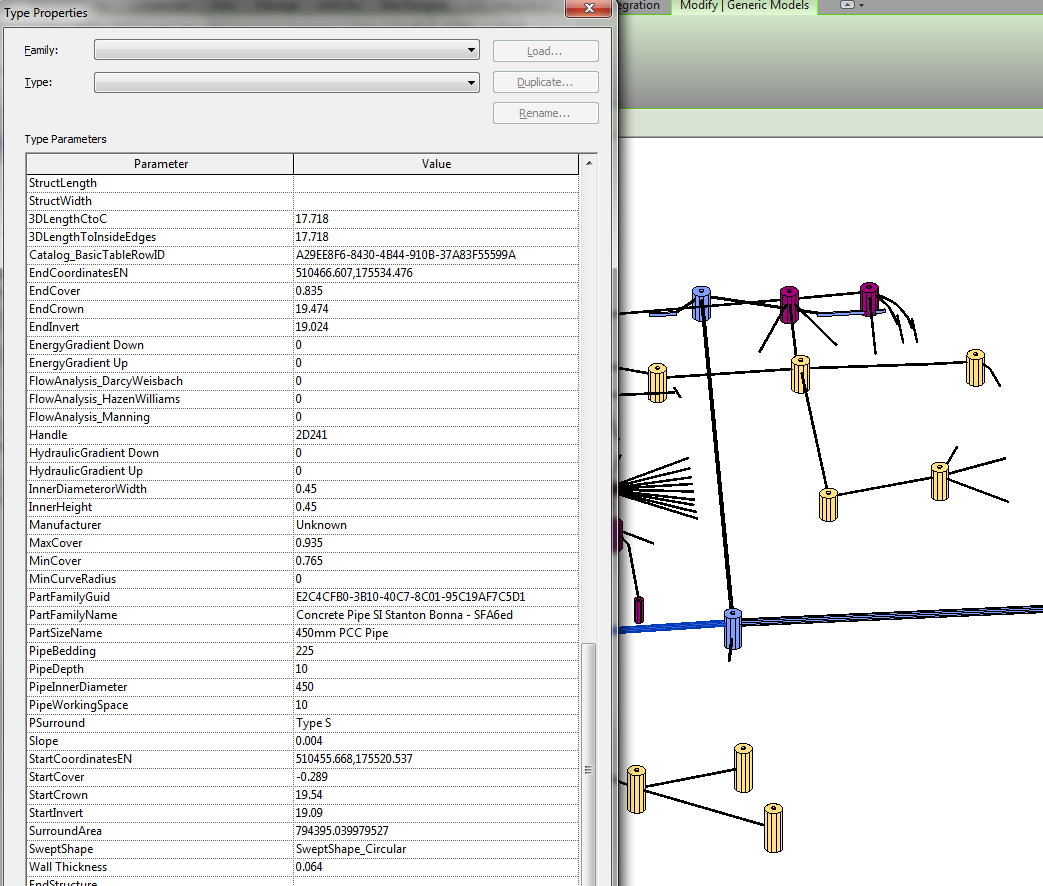1043x886 pixels.
Task: Click the SweptShape value SweptShape_Circular
Action: point(351,847)
